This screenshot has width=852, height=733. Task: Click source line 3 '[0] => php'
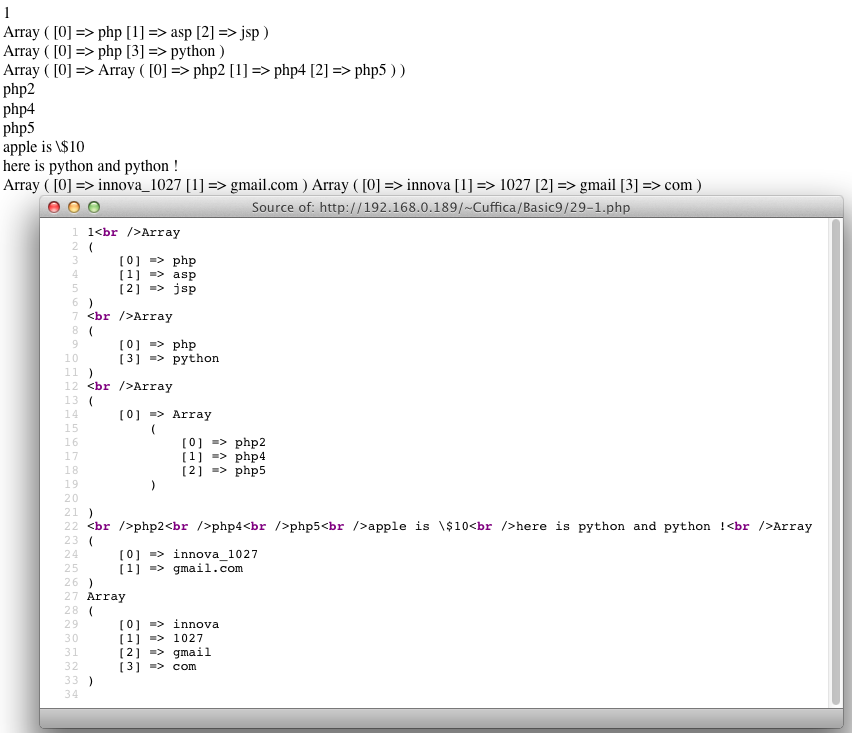(x=158, y=260)
